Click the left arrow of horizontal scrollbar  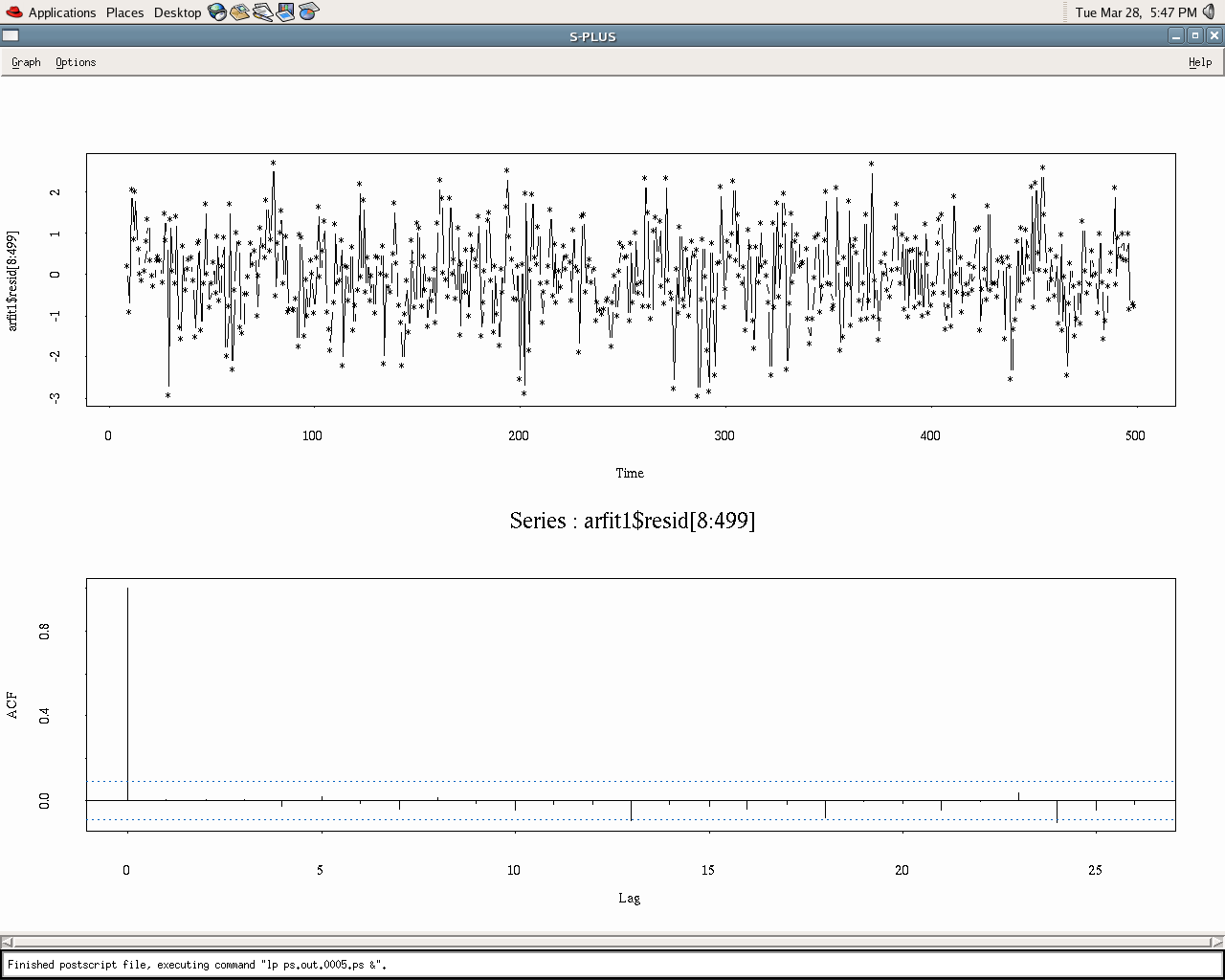click(7, 942)
